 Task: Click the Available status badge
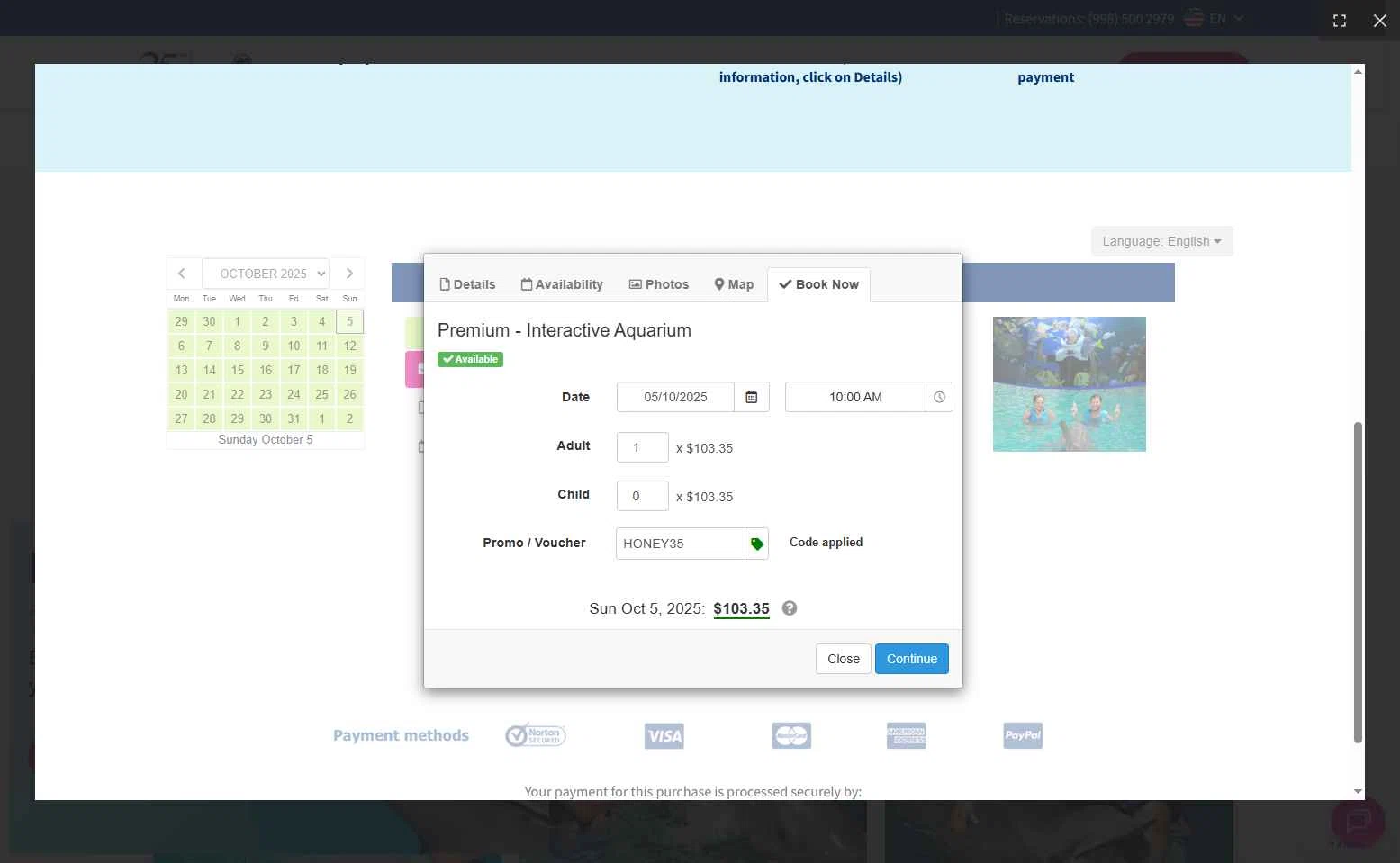pyautogui.click(x=470, y=359)
